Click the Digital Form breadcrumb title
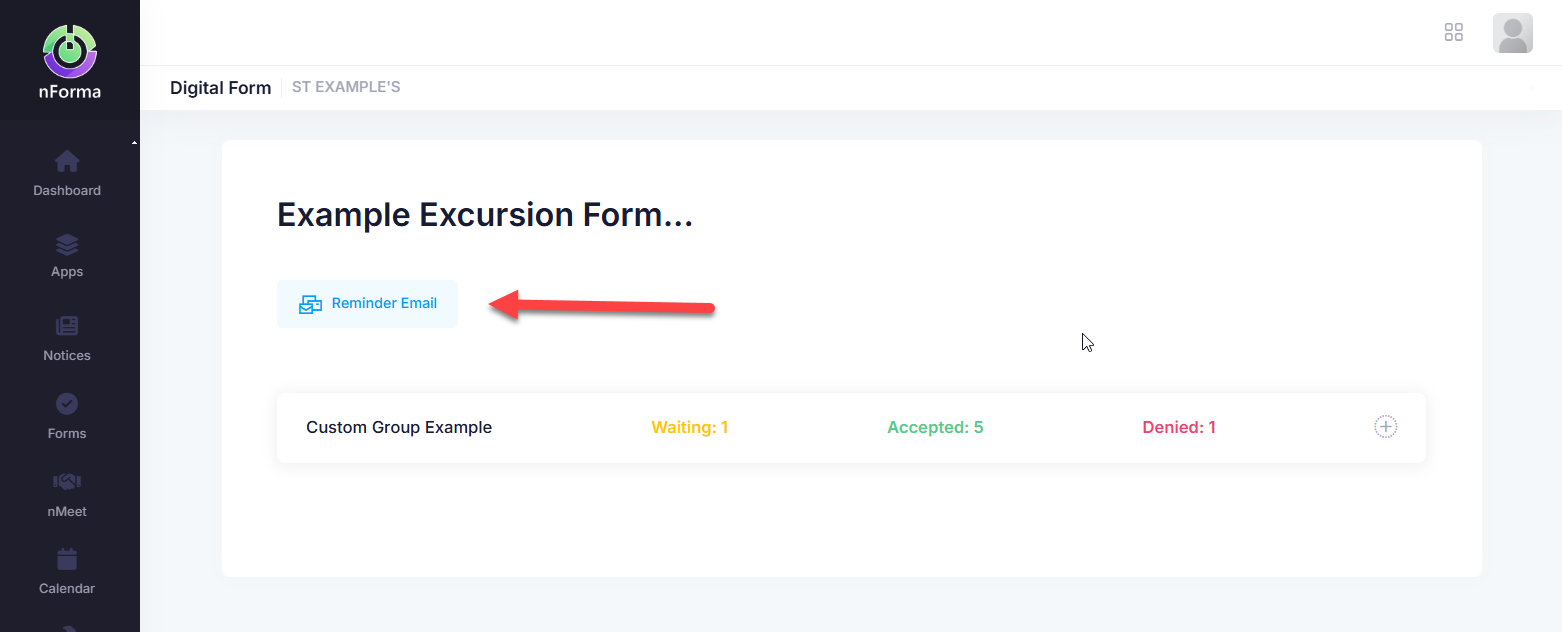Image resolution: width=1562 pixels, height=632 pixels. pos(220,88)
